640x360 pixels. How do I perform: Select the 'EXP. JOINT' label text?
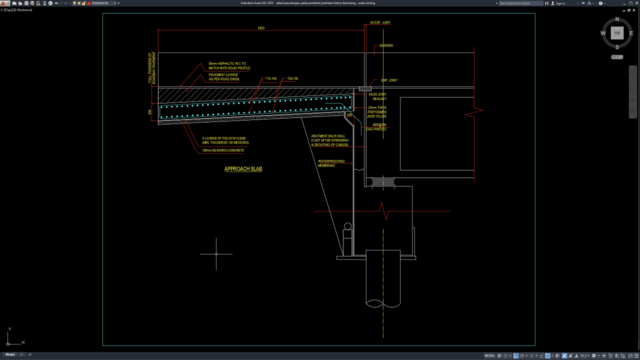click(389, 80)
